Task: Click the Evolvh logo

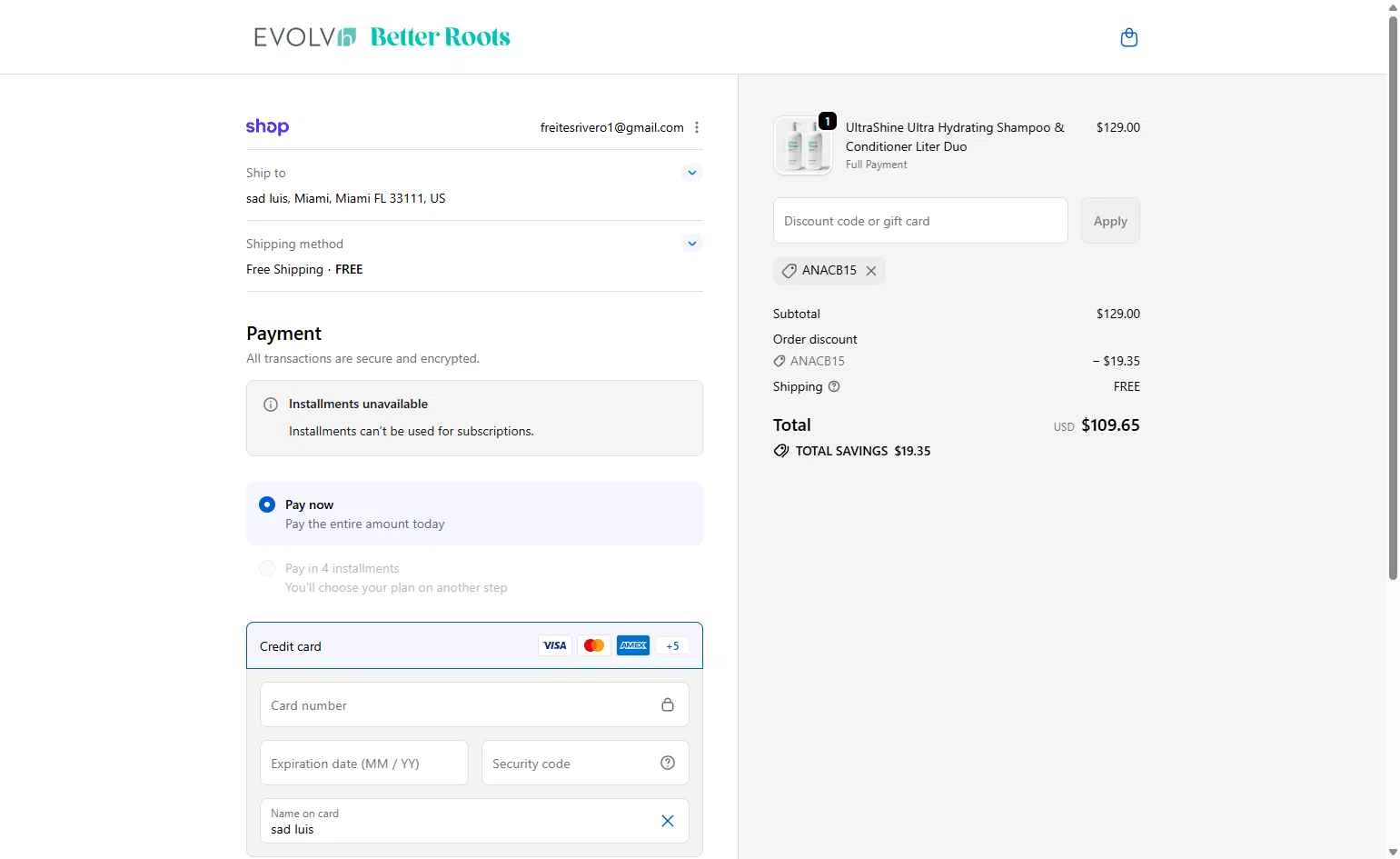Action: tap(305, 37)
